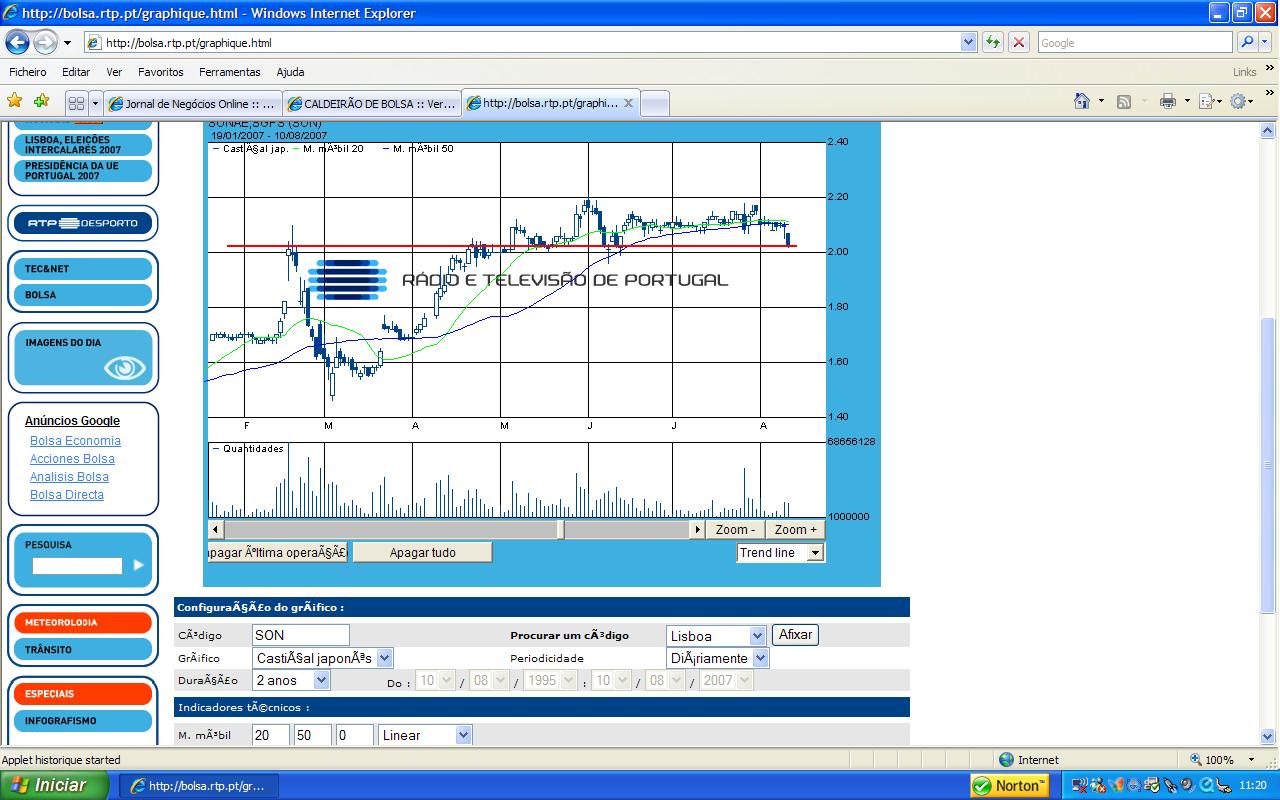
Task: Click the RTP Desporto sidebar logo
Action: pos(82,223)
